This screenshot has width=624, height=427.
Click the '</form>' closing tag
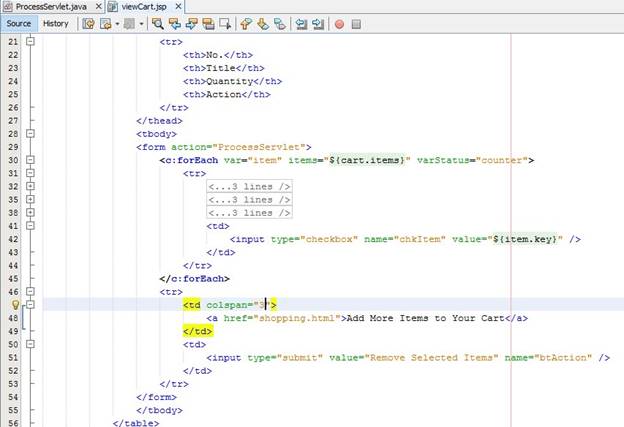(x=156, y=397)
